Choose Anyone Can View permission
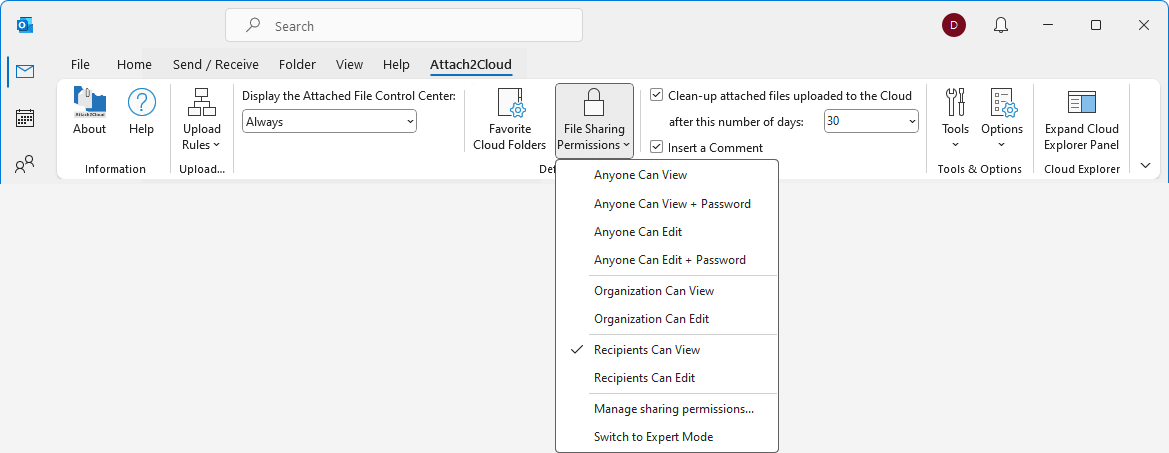1169x453 pixels. [667, 175]
